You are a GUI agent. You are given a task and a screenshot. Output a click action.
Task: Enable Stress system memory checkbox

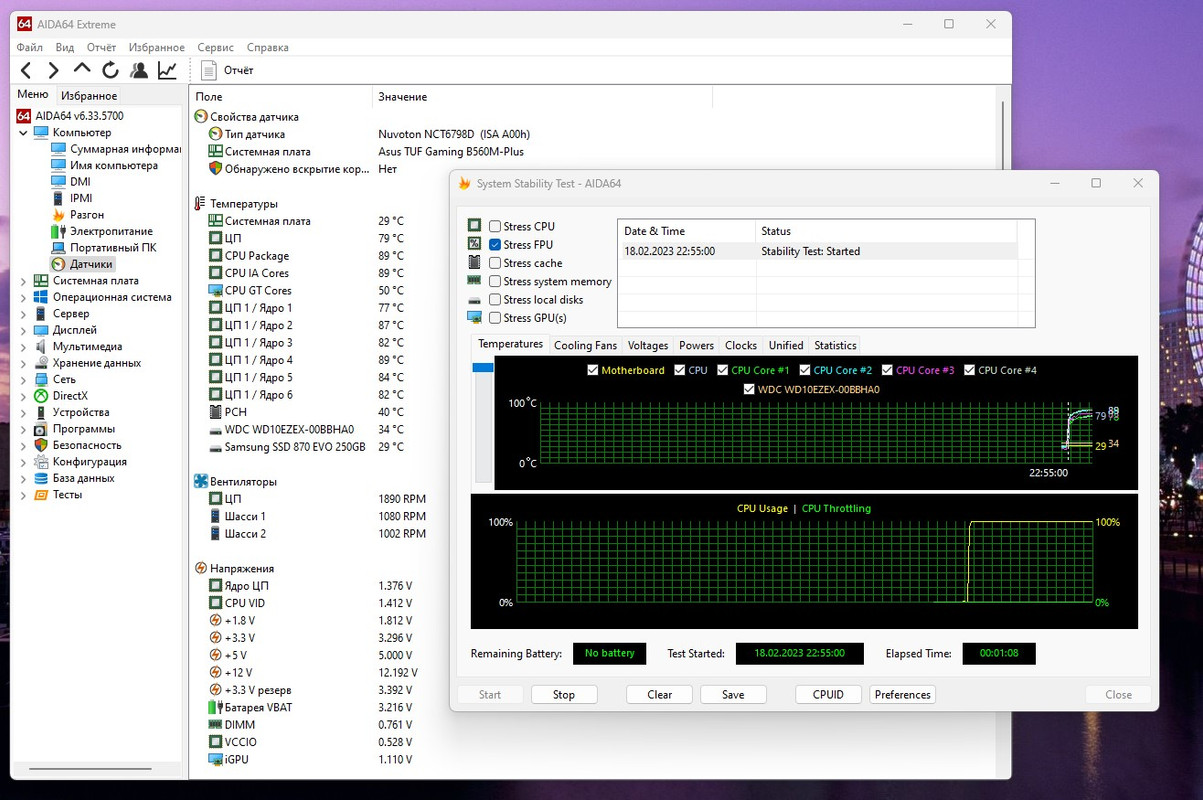pyautogui.click(x=495, y=282)
